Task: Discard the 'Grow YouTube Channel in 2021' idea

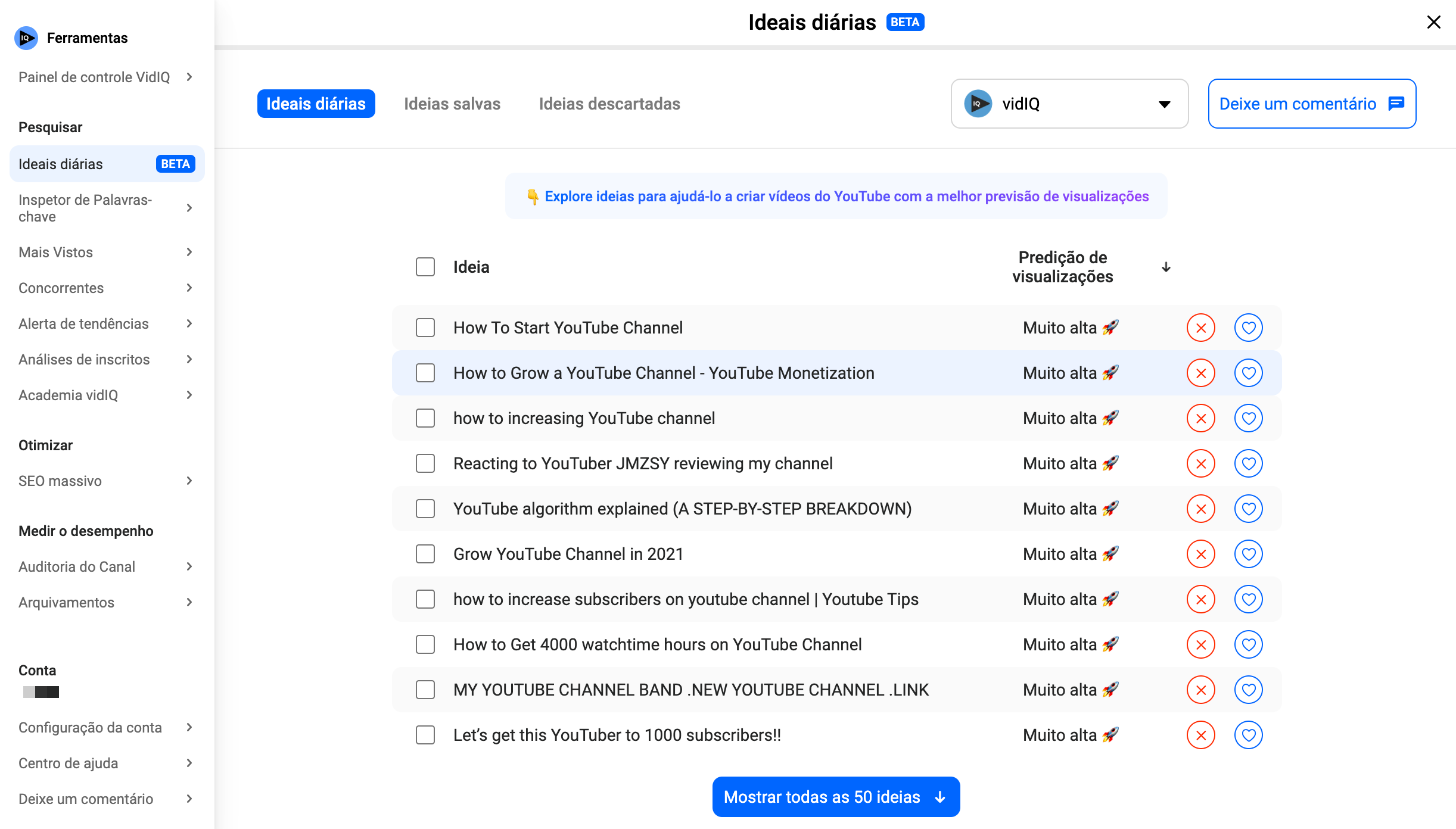Action: coord(1200,554)
